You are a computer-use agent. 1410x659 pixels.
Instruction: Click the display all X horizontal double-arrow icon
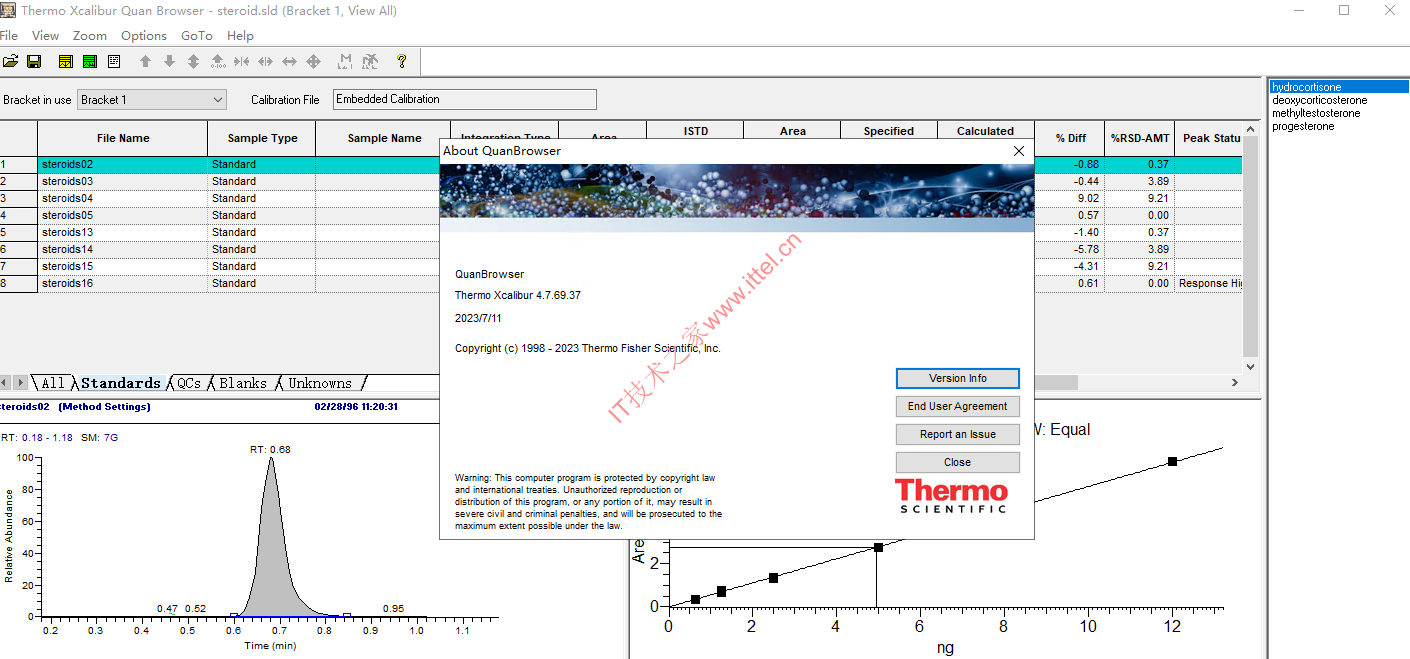(289, 62)
